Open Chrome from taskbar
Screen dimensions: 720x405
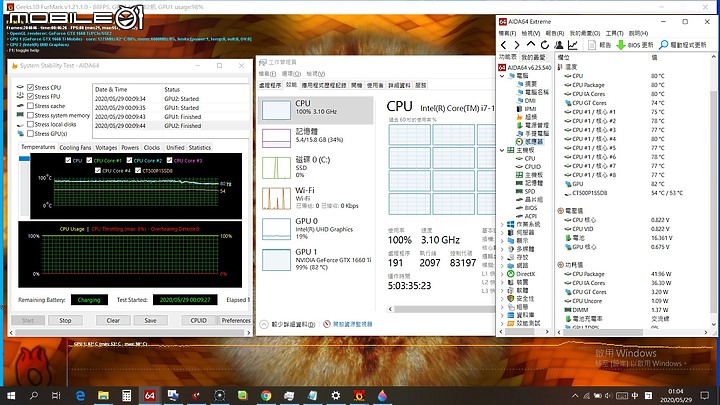pyautogui.click(x=266, y=395)
